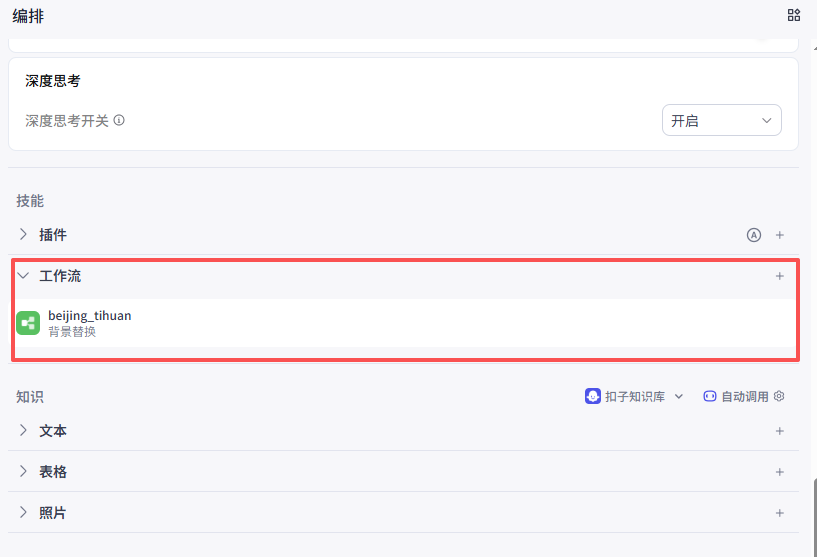Add table knowledge with plus icon
Screen dimensions: 817x557
tap(780, 472)
